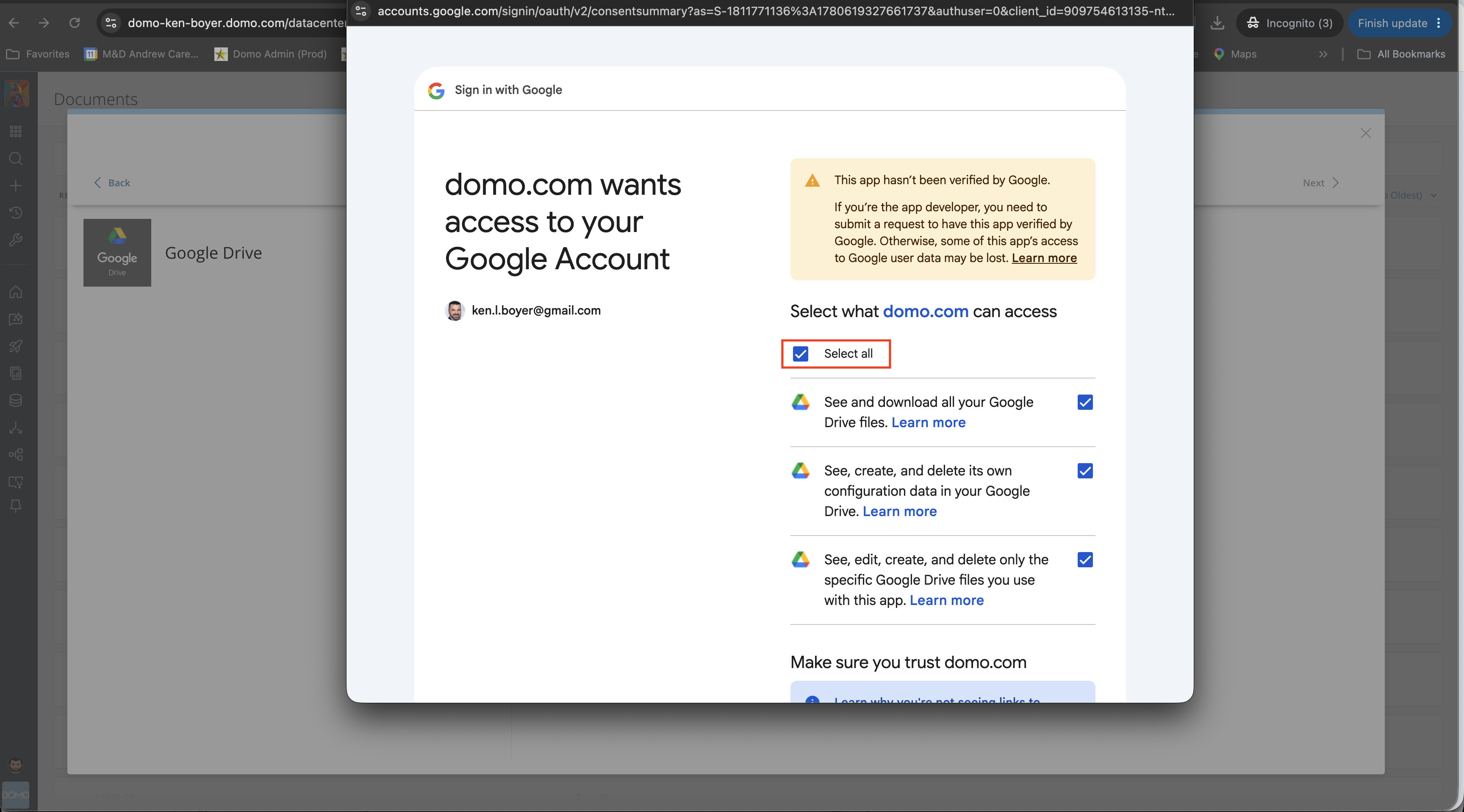Click Drive icon beside specific Drive files
Image resolution: width=1464 pixels, height=812 pixels.
point(800,560)
